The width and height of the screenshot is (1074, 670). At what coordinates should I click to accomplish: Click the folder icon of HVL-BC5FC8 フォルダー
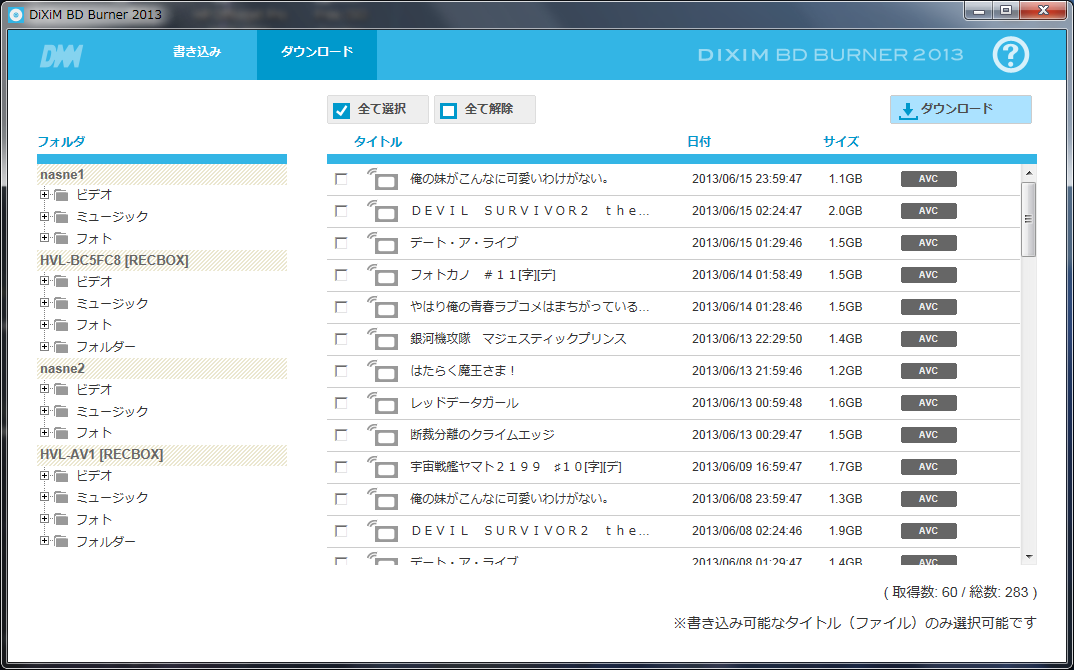pos(62,347)
